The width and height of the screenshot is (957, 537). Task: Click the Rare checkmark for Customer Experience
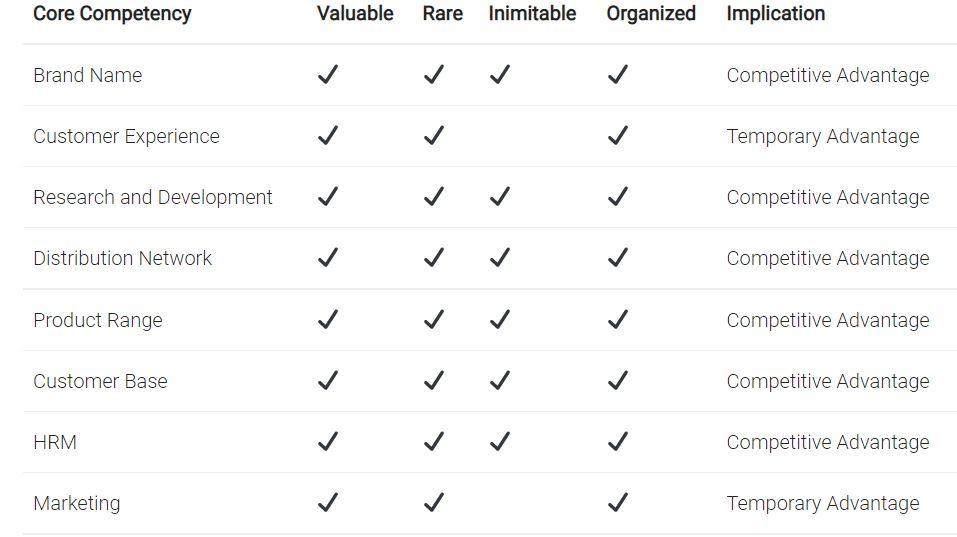point(433,136)
